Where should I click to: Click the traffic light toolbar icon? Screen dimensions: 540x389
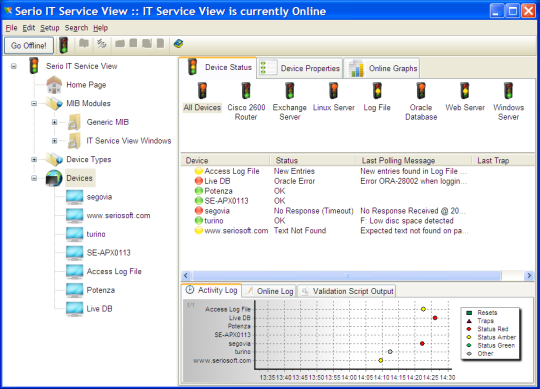pyautogui.click(x=63, y=45)
